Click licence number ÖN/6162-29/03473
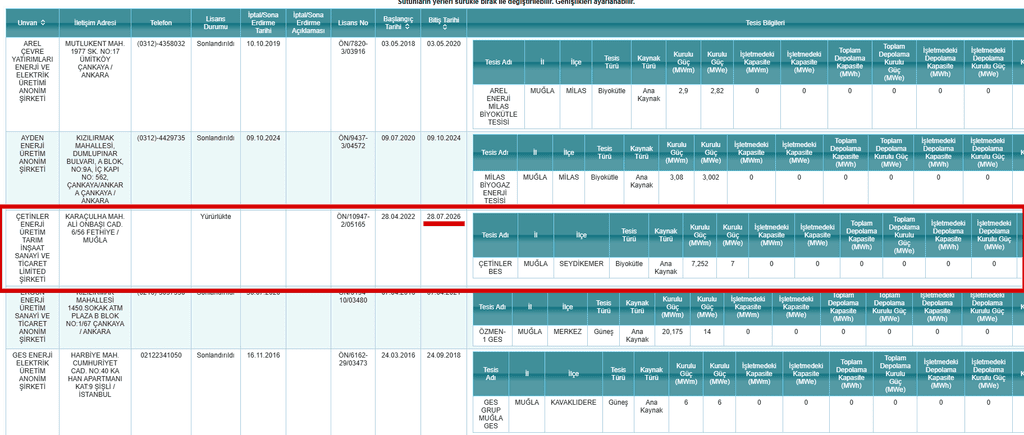Image resolution: width=1024 pixels, height=435 pixels. [353, 359]
